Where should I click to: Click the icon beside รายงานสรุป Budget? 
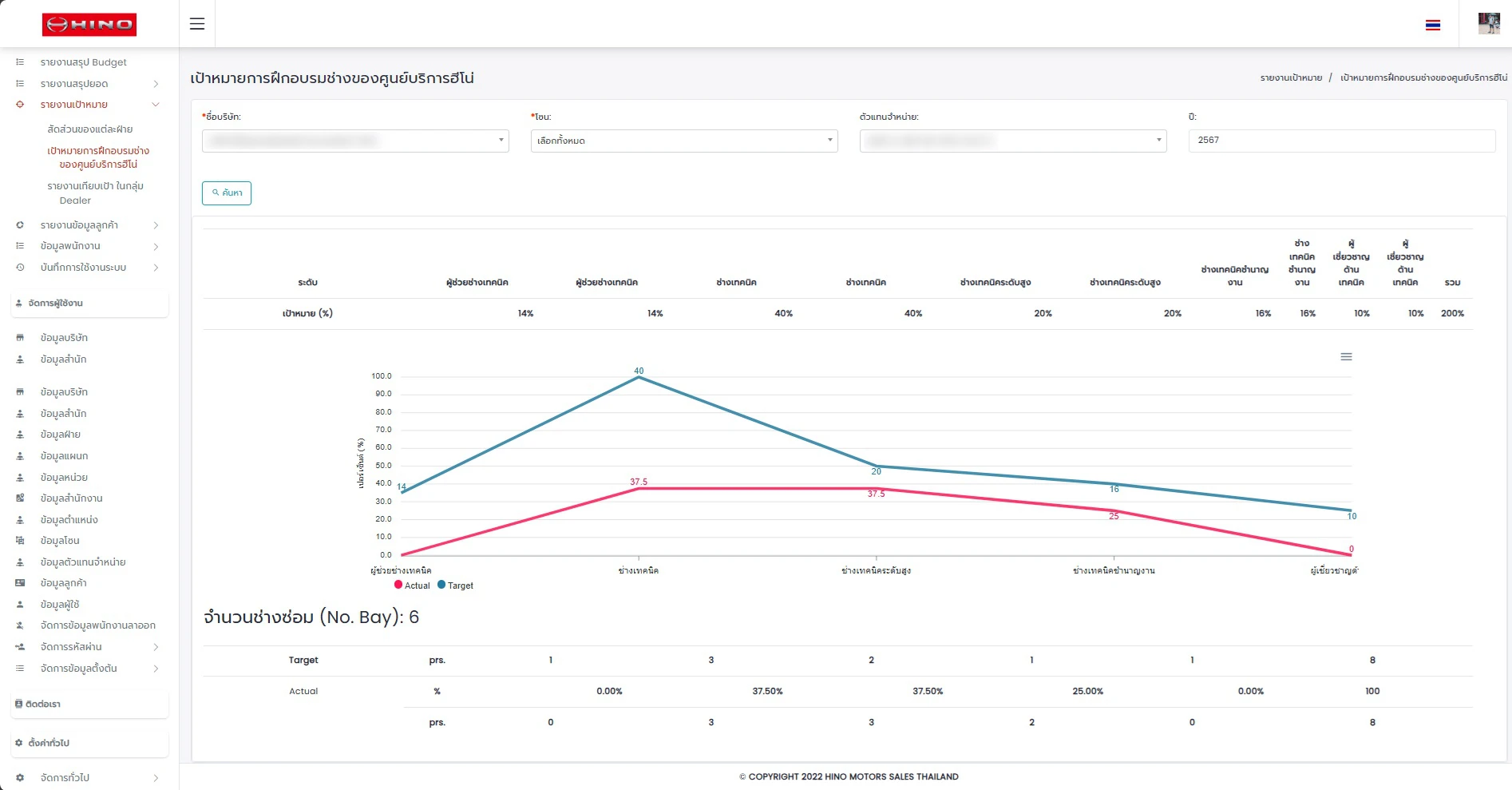20,62
